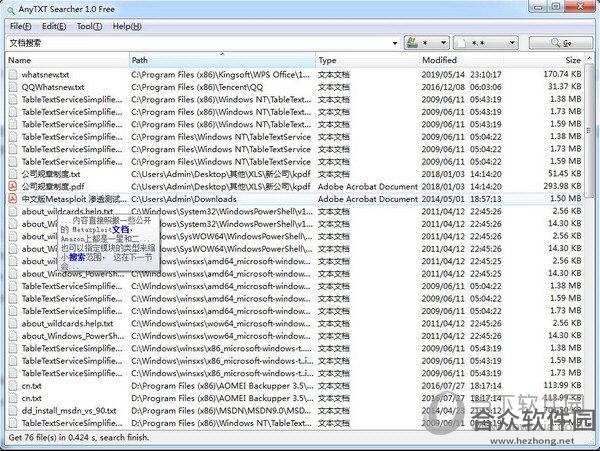Click the vertical scrollbar thumb
This screenshot has width=600, height=451.
pos(589,131)
